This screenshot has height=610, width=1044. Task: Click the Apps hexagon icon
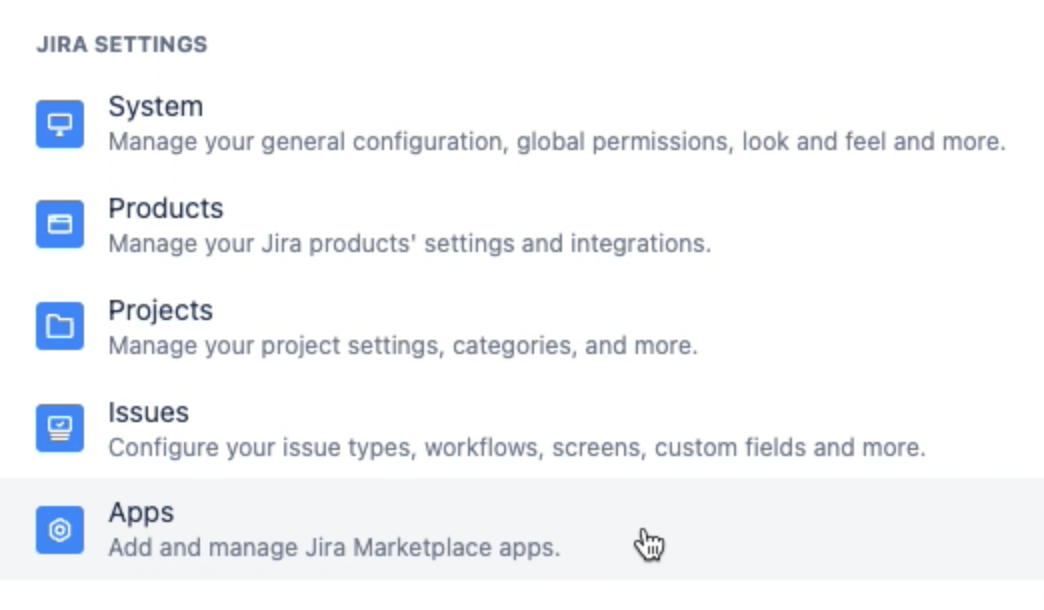pyautogui.click(x=60, y=529)
